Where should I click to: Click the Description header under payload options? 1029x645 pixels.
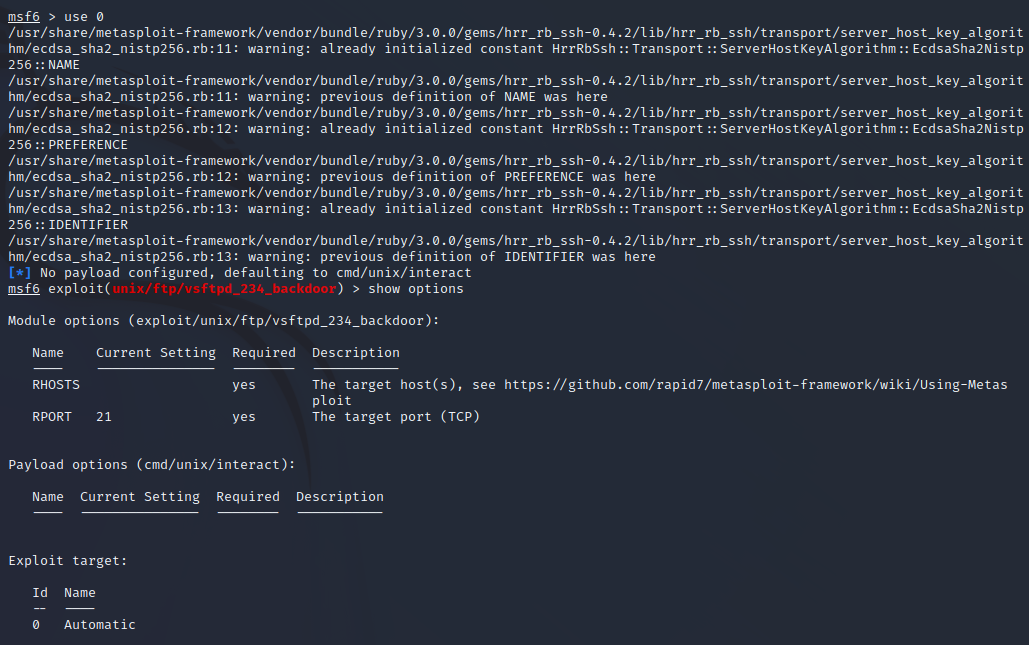(340, 497)
